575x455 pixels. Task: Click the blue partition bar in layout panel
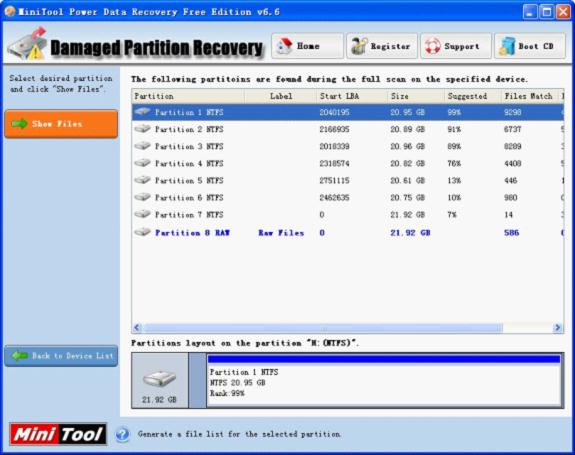[384, 359]
